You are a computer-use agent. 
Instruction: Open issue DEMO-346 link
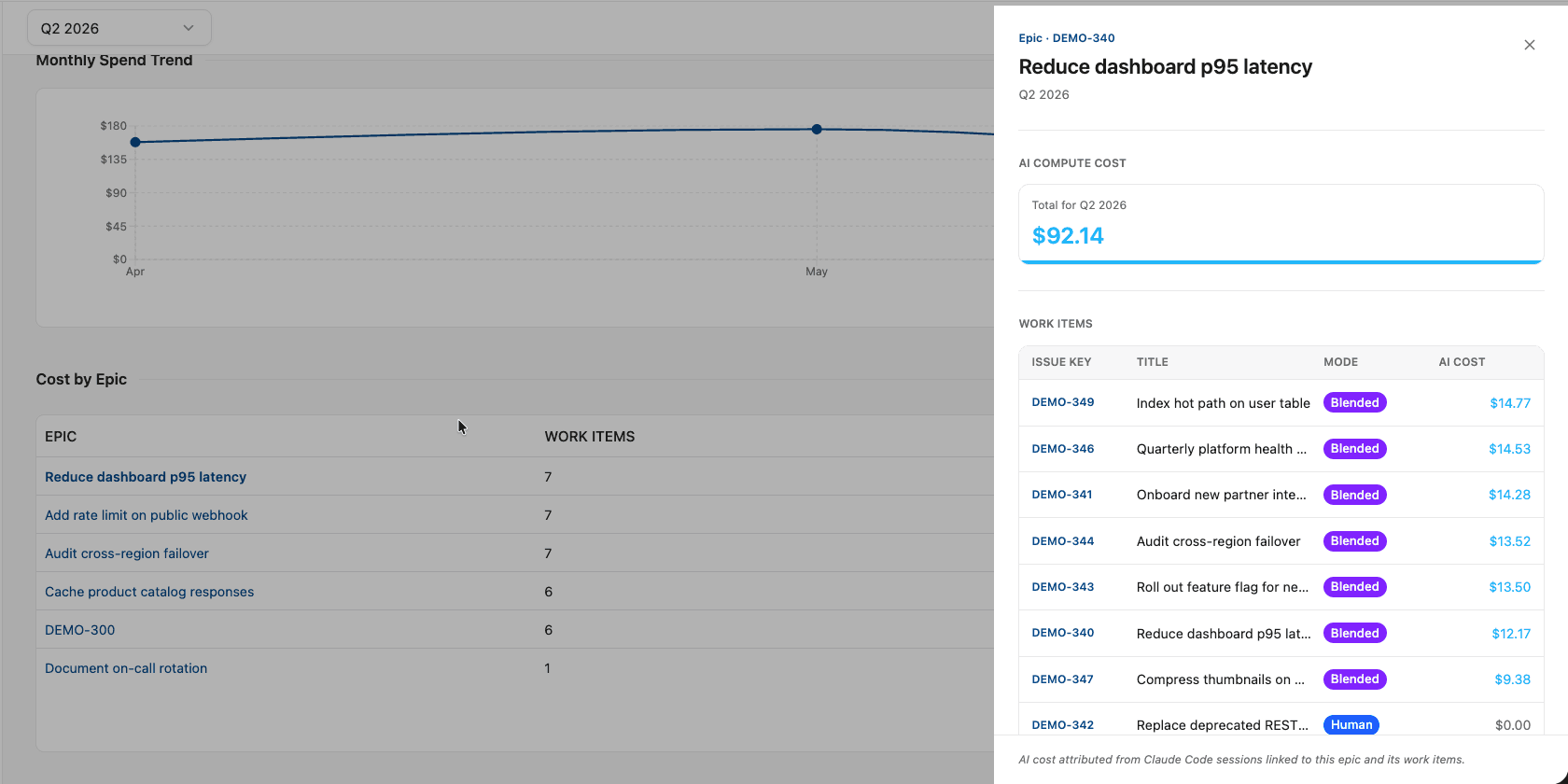(1062, 449)
